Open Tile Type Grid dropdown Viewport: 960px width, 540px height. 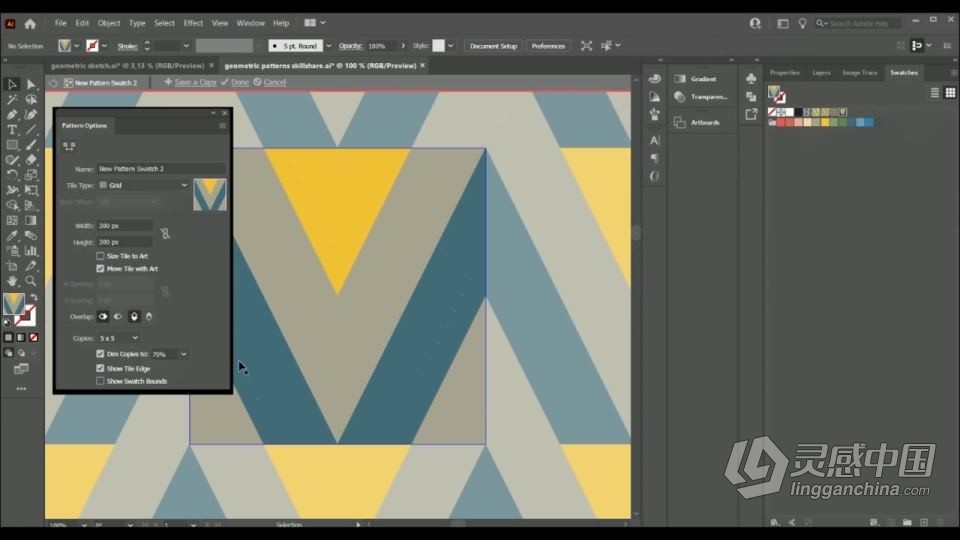[x=143, y=185]
